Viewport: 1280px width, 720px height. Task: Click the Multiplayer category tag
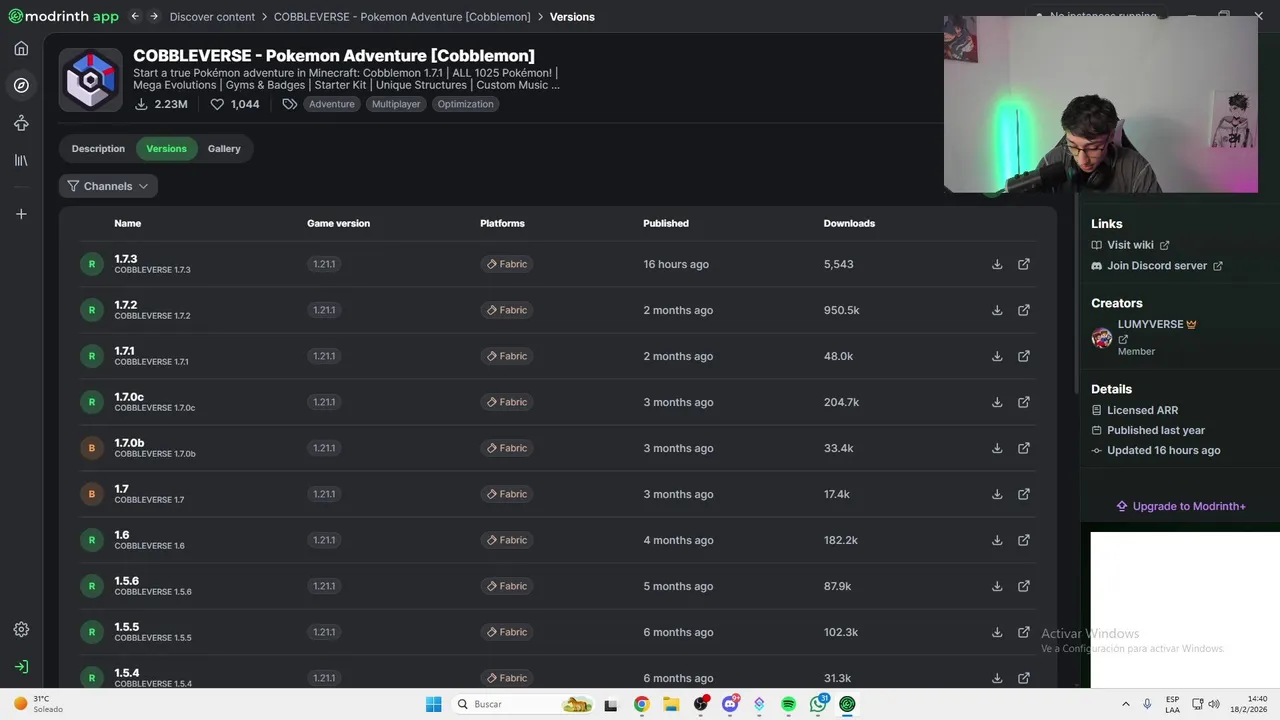396,104
